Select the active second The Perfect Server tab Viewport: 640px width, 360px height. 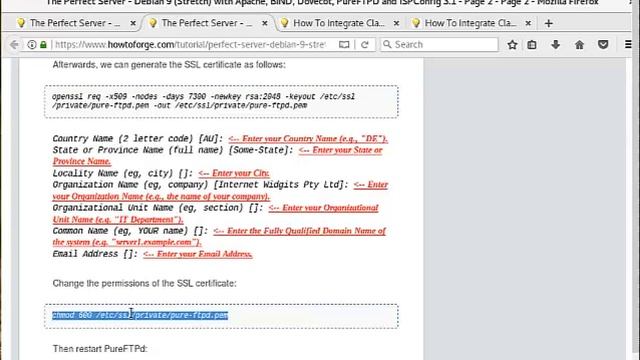[x=207, y=23]
